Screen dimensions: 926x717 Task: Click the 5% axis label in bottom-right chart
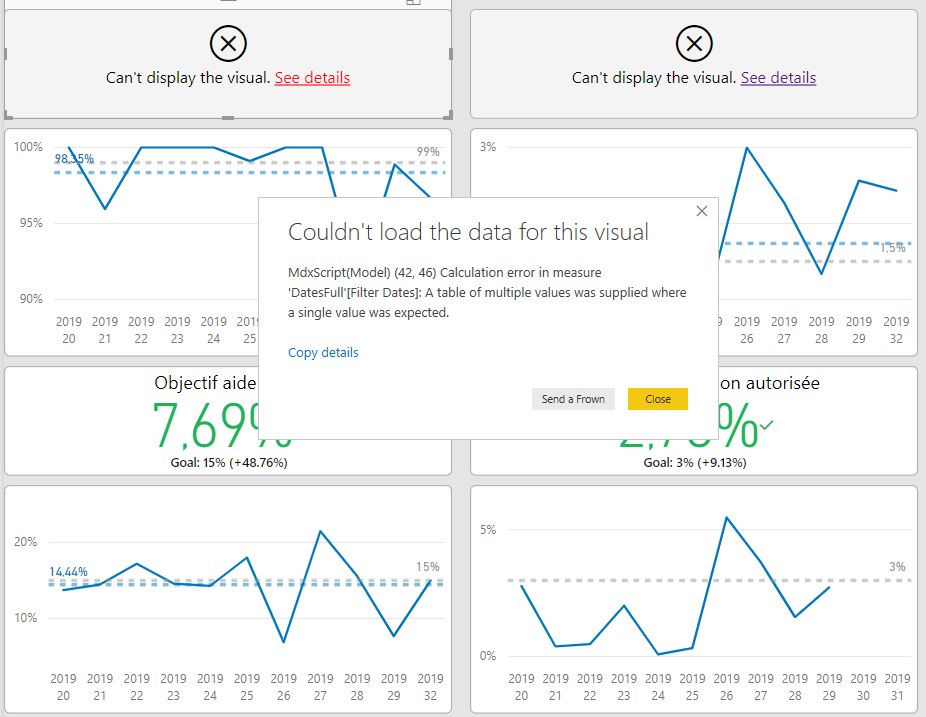[488, 530]
